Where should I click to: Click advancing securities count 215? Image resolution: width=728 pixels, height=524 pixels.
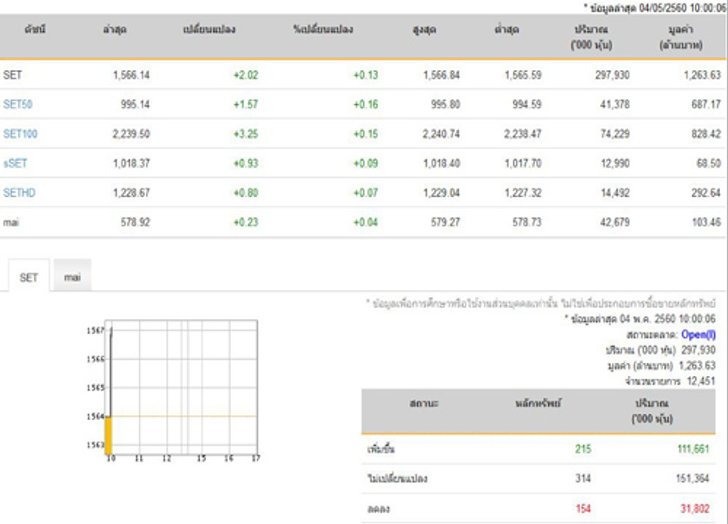click(x=583, y=449)
